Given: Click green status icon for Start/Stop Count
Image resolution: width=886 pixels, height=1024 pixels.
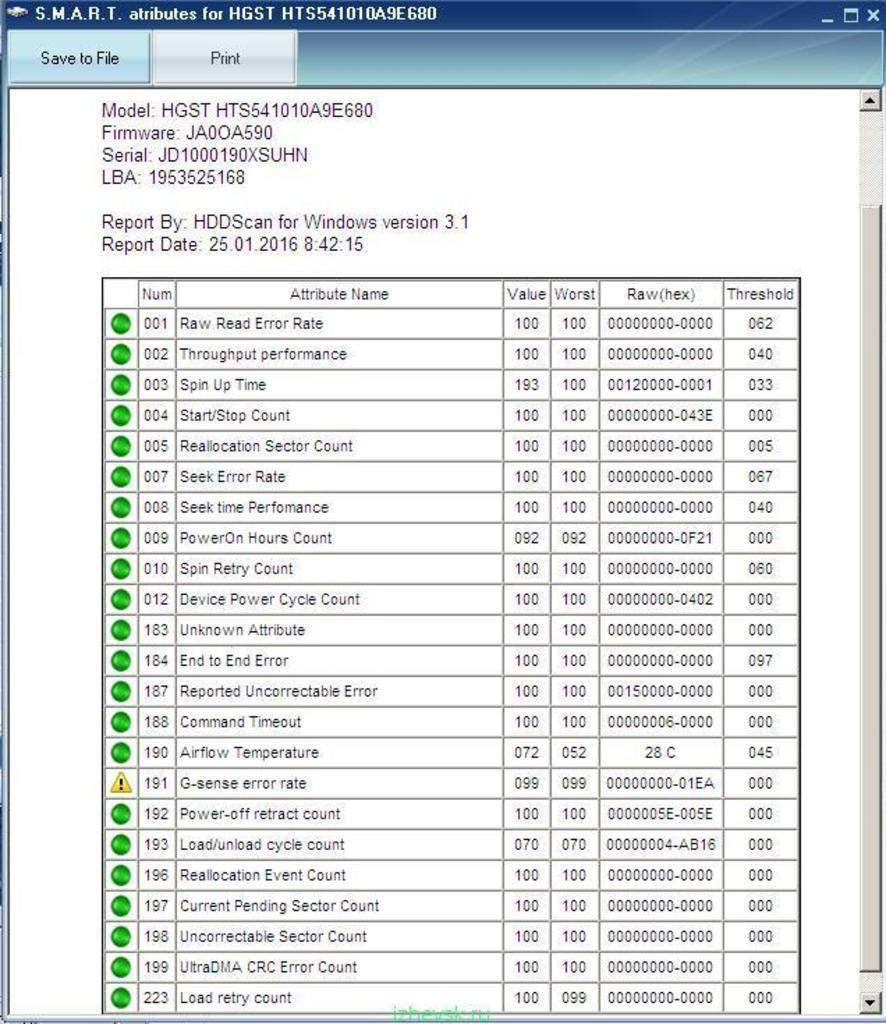Looking at the screenshot, I should pyautogui.click(x=121, y=416).
